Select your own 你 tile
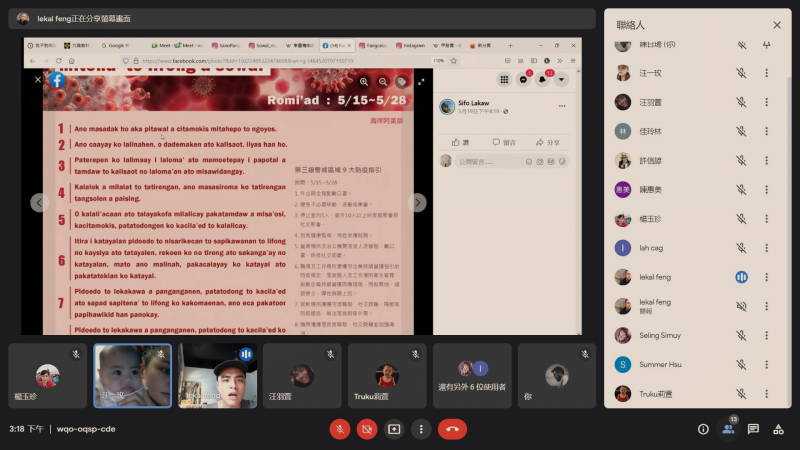 click(557, 376)
